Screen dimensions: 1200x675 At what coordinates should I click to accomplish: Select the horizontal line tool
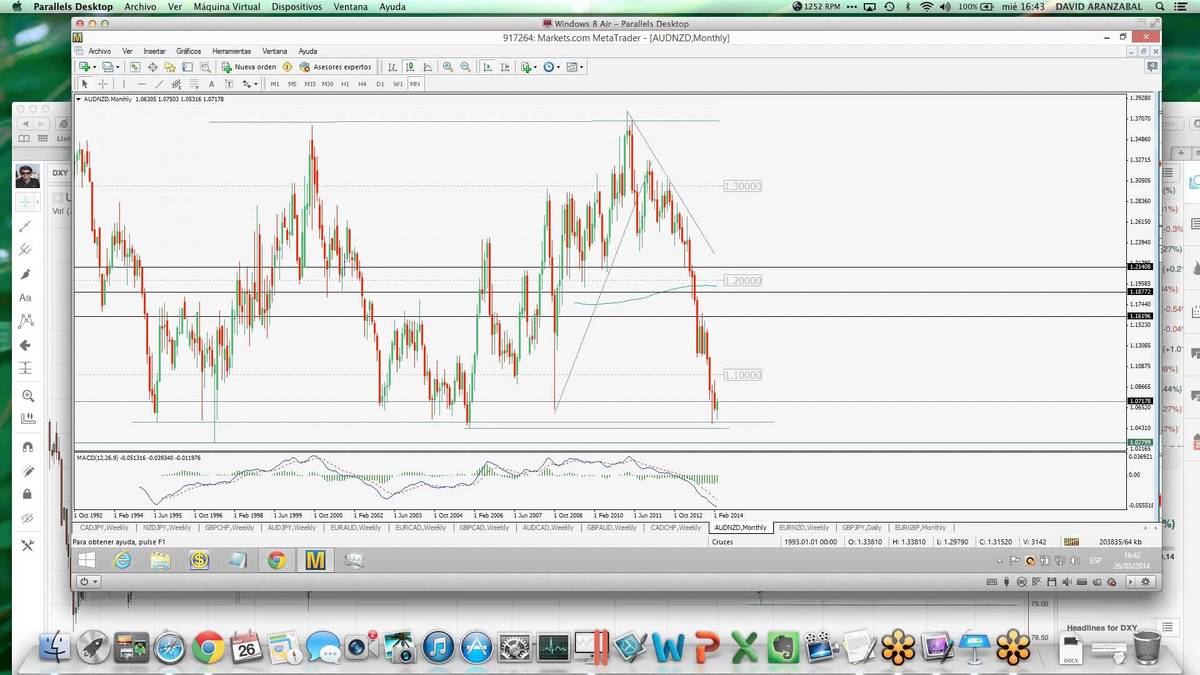click(x=143, y=84)
